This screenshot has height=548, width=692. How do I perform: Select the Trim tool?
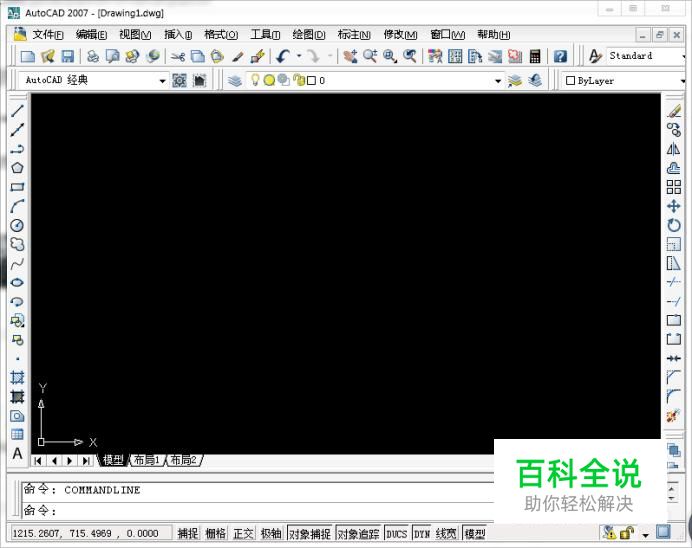[674, 282]
